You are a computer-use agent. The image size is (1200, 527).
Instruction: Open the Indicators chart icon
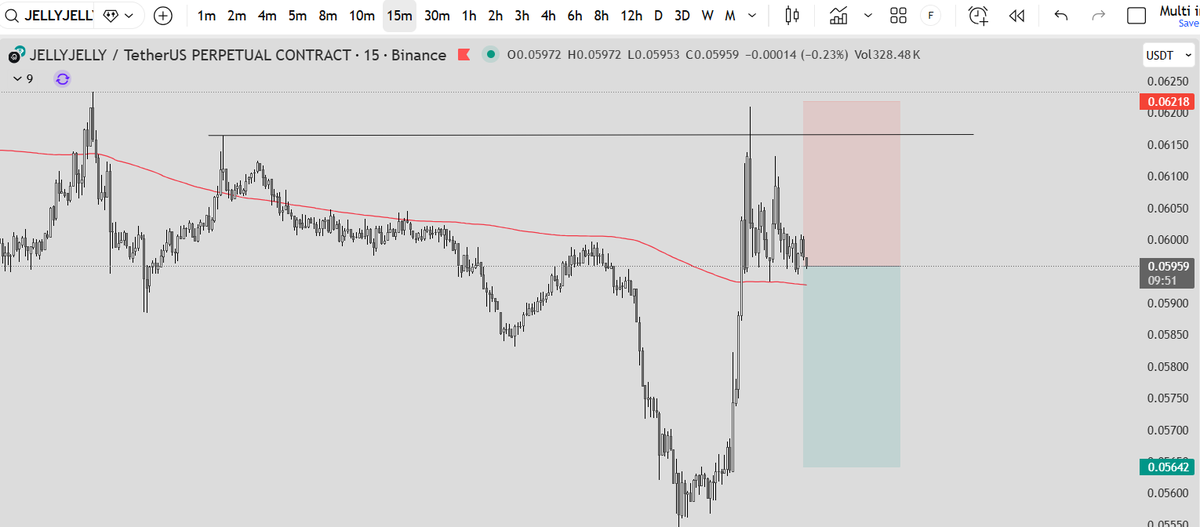coord(839,16)
